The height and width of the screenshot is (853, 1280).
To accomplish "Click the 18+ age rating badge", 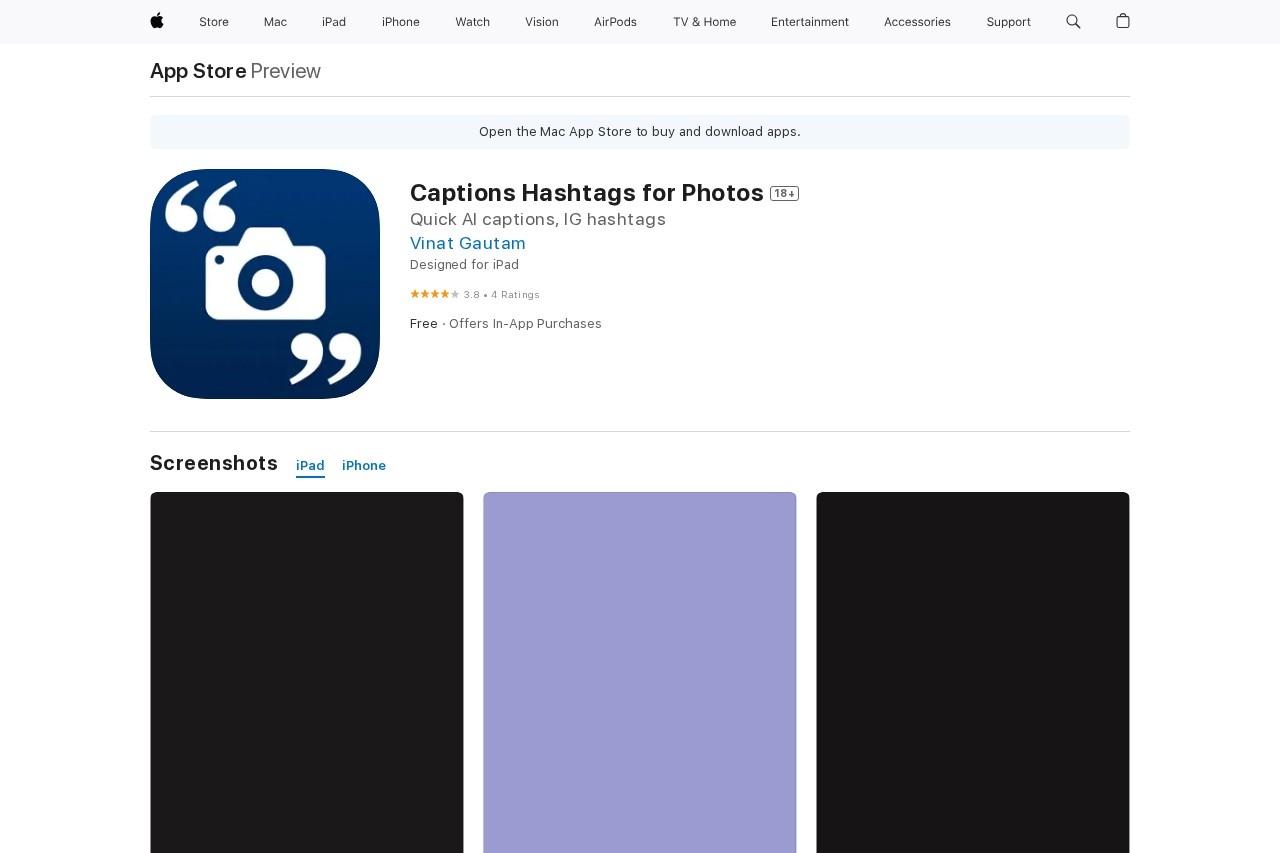I will click(784, 194).
